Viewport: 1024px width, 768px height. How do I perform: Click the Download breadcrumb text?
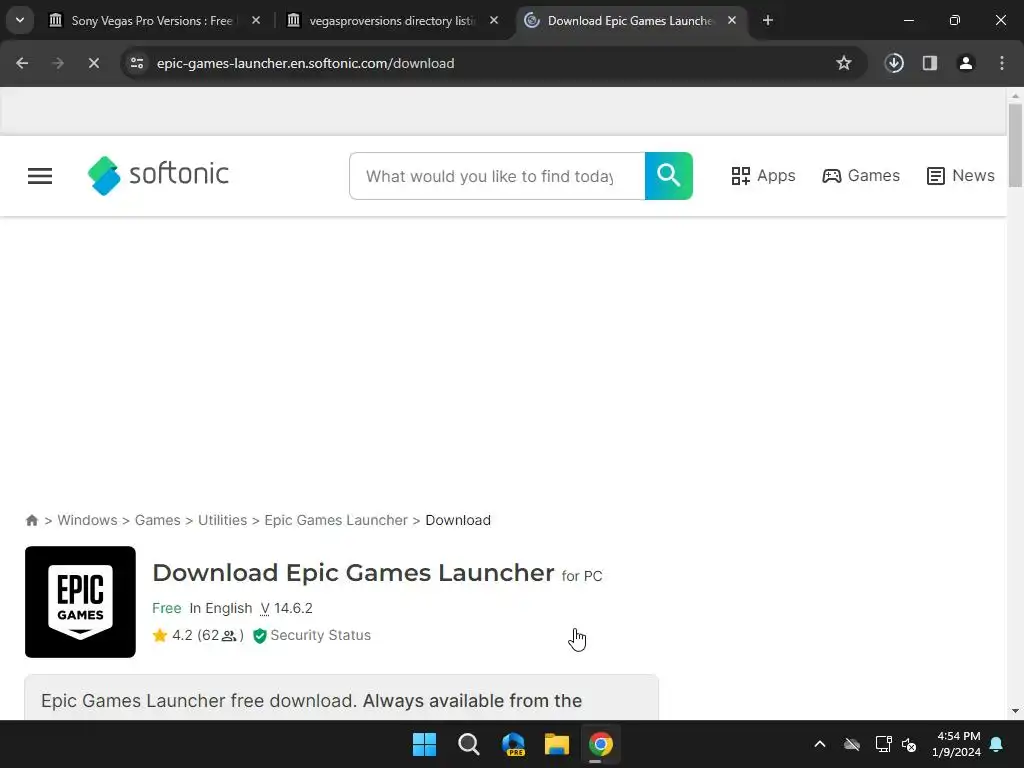click(x=458, y=520)
